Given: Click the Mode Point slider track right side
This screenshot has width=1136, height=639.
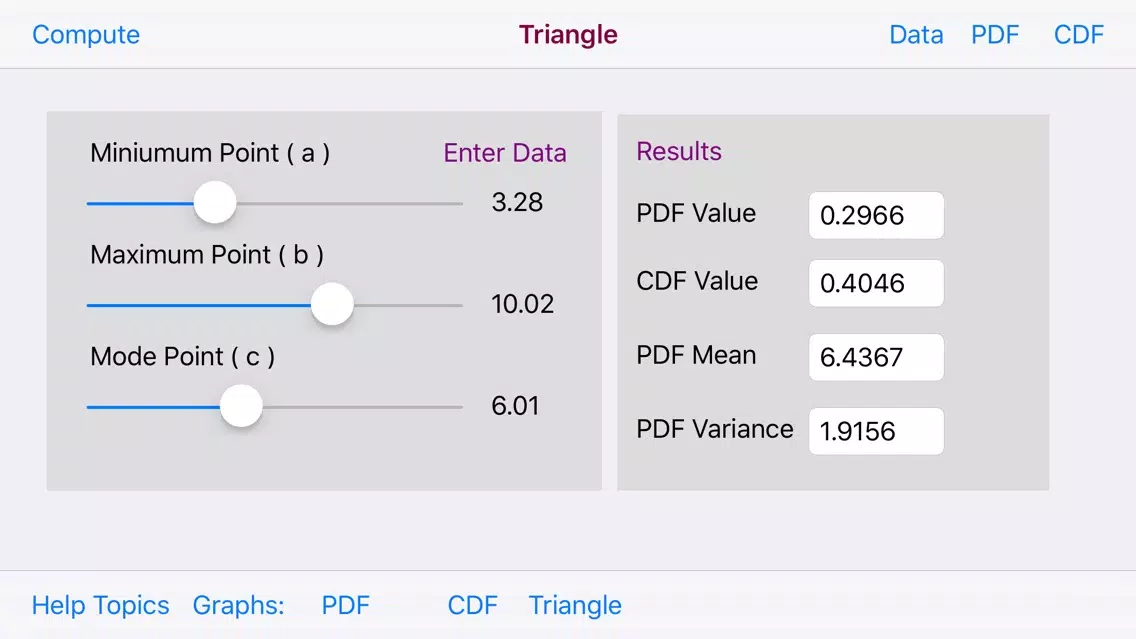Looking at the screenshot, I should tap(363, 407).
